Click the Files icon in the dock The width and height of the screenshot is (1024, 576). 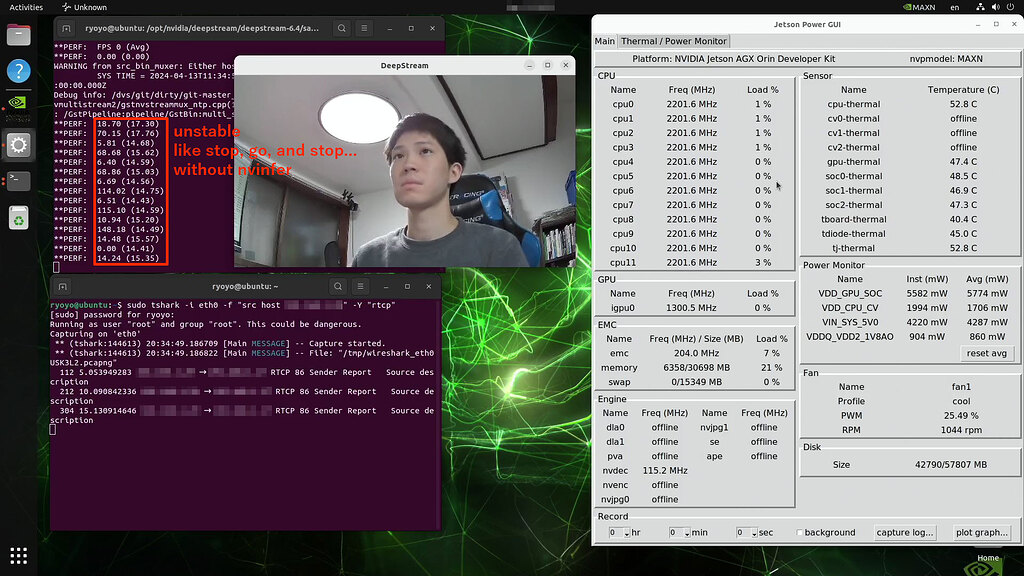pyautogui.click(x=17, y=33)
